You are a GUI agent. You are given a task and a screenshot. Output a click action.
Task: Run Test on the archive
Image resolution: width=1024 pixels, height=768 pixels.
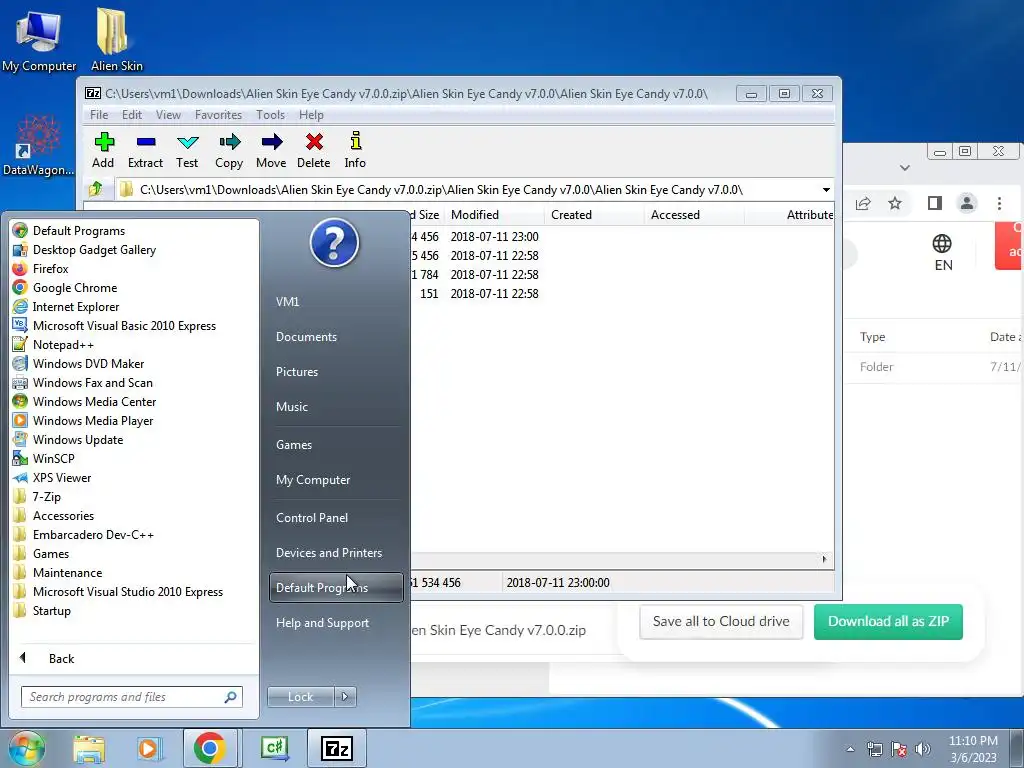click(187, 150)
